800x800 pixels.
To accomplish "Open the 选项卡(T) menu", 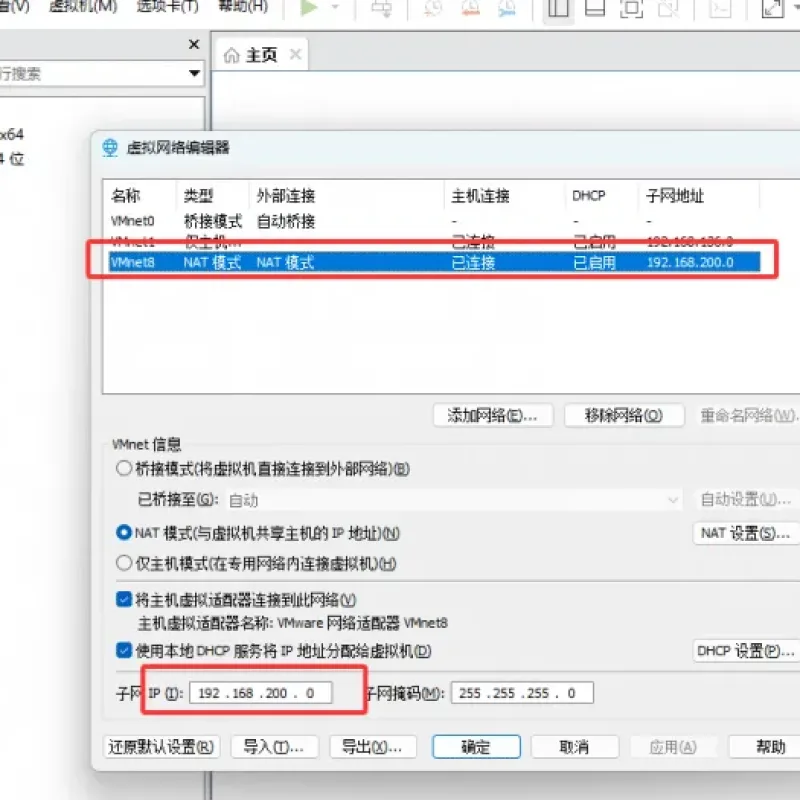I will [167, 6].
